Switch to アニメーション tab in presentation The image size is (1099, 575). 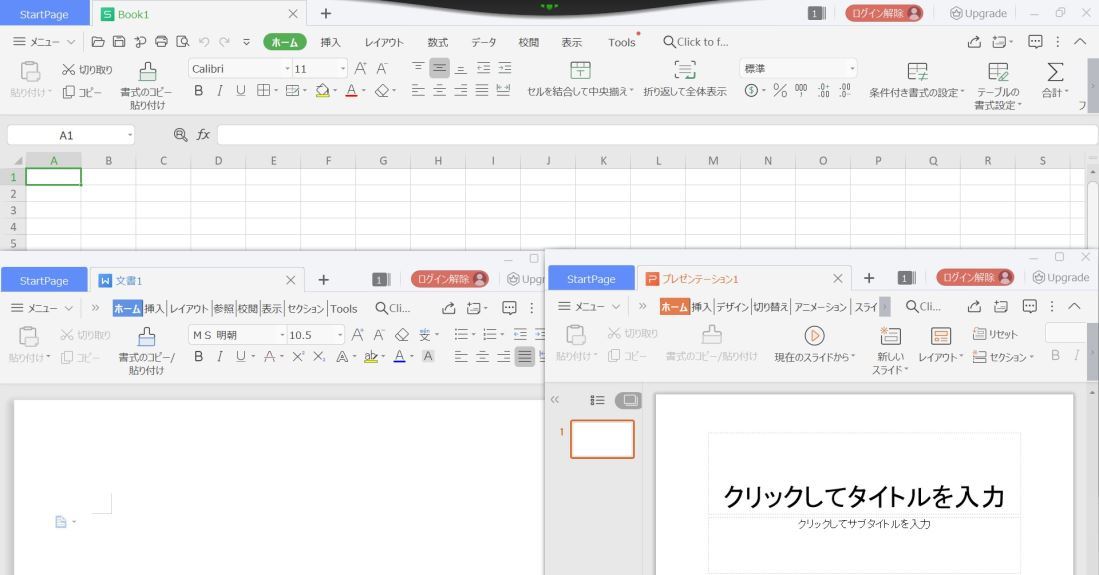click(x=820, y=307)
